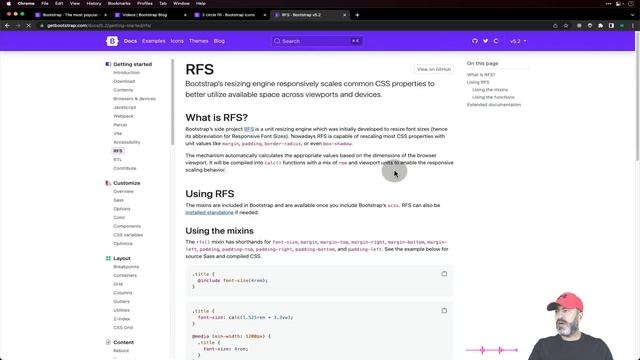Screen dimensions: 640x360
Task: Open the Chrome menu in the menu bar
Action: tap(26, 3)
